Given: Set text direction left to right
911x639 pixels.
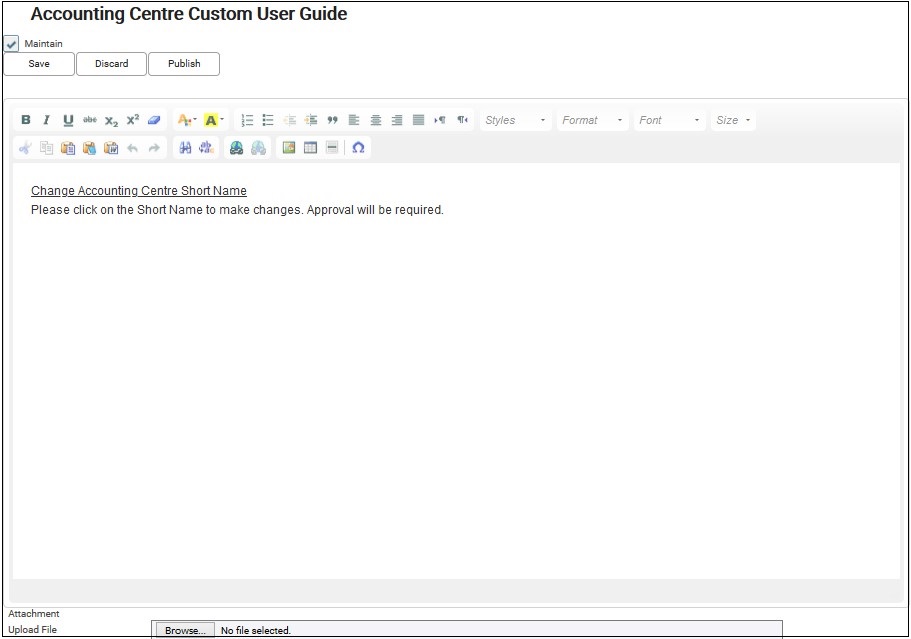Looking at the screenshot, I should pos(440,120).
